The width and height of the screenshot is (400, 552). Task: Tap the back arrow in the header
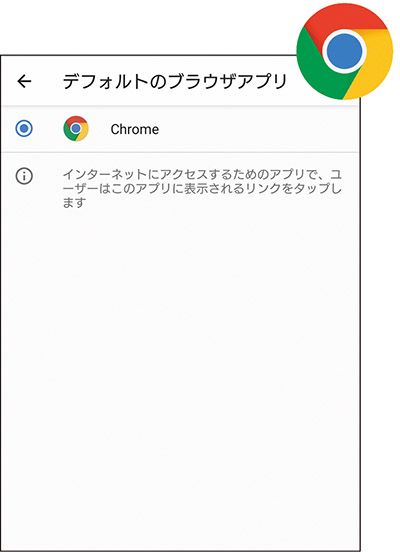24,81
